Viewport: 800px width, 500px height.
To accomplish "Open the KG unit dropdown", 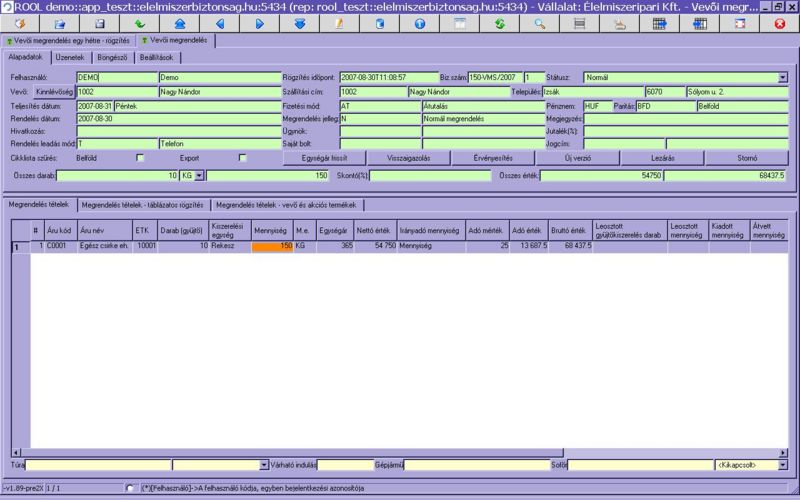I will pos(199,175).
